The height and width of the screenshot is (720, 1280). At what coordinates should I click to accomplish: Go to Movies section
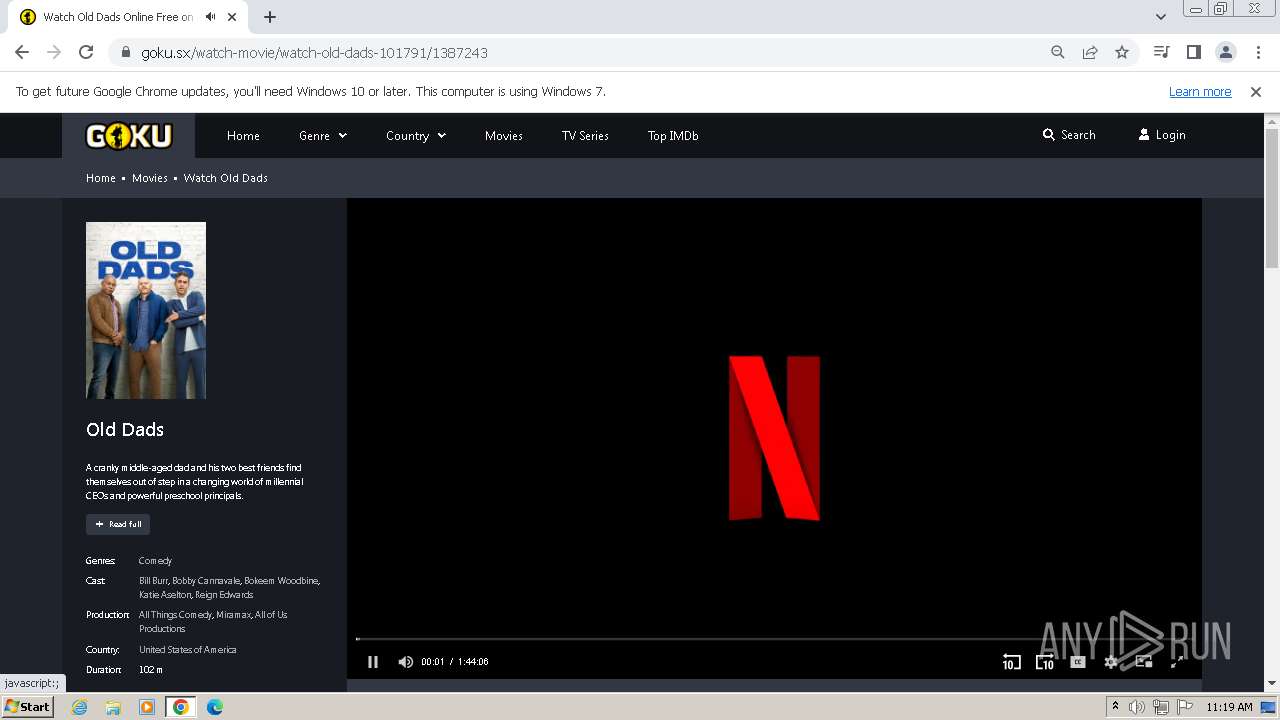click(x=504, y=136)
